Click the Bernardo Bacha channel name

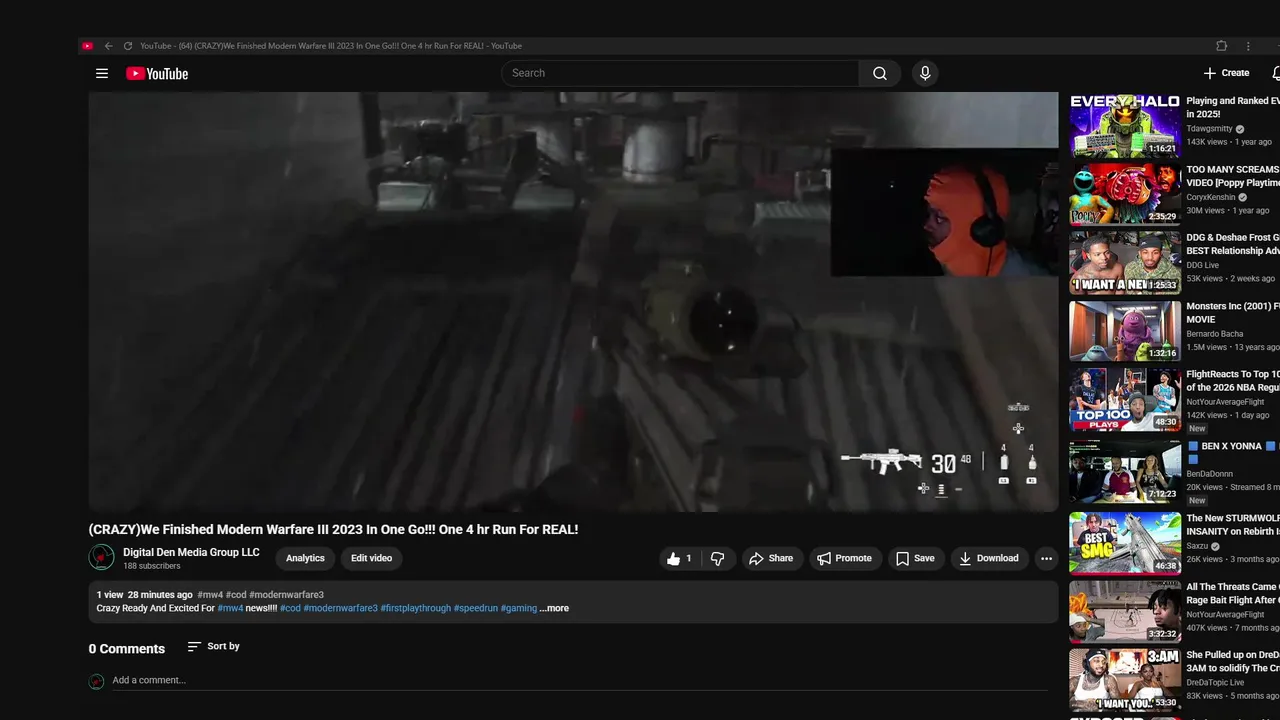coord(1215,334)
